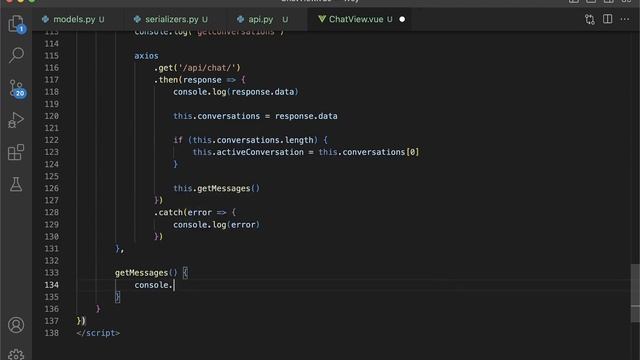640x360 pixels.
Task: Open the editor More Actions ellipsis
Action: [x=624, y=19]
